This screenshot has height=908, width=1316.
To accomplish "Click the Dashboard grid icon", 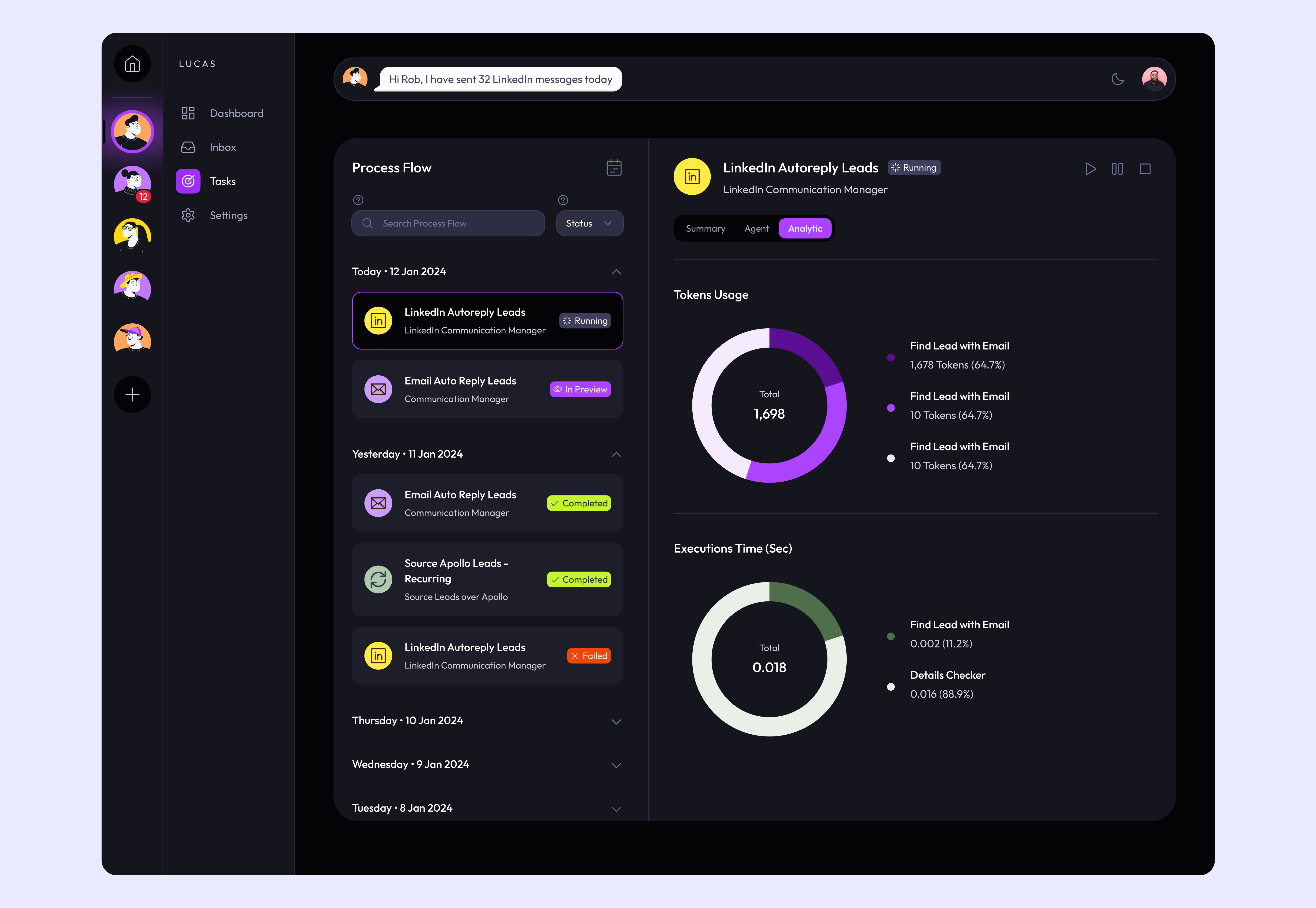I will 188,113.
